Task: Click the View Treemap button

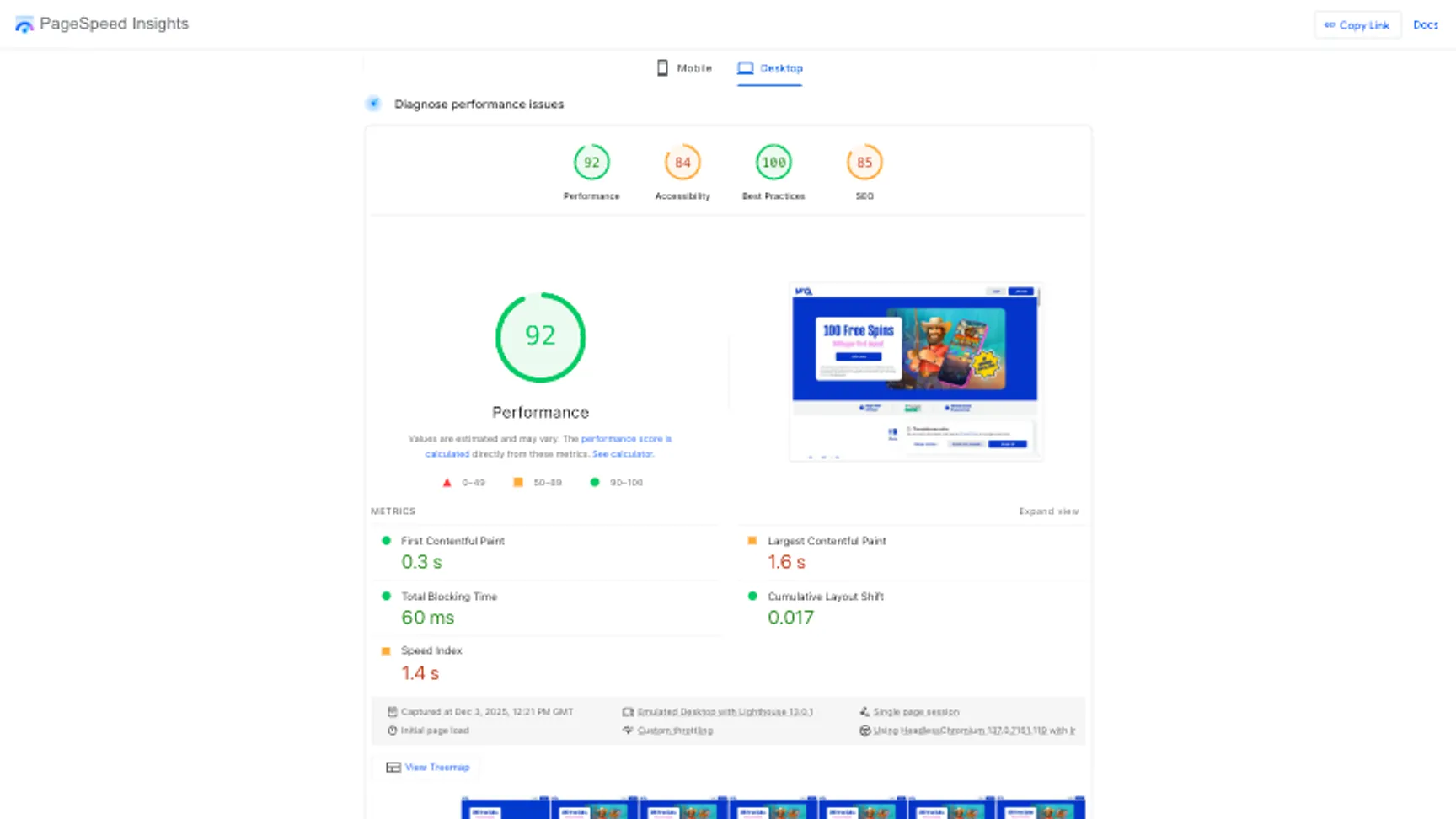Action: coord(426,767)
